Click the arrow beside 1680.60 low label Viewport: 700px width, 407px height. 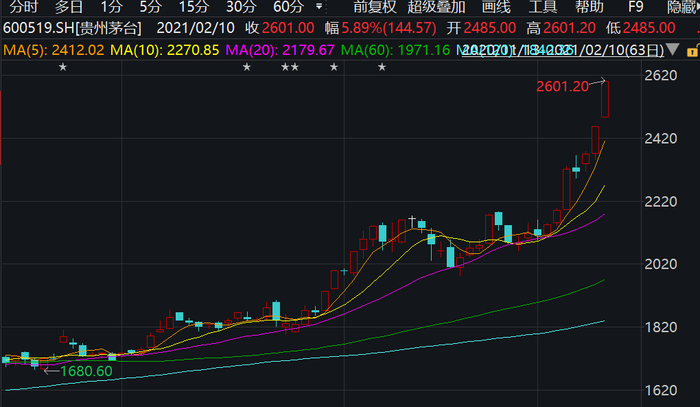click(x=52, y=371)
